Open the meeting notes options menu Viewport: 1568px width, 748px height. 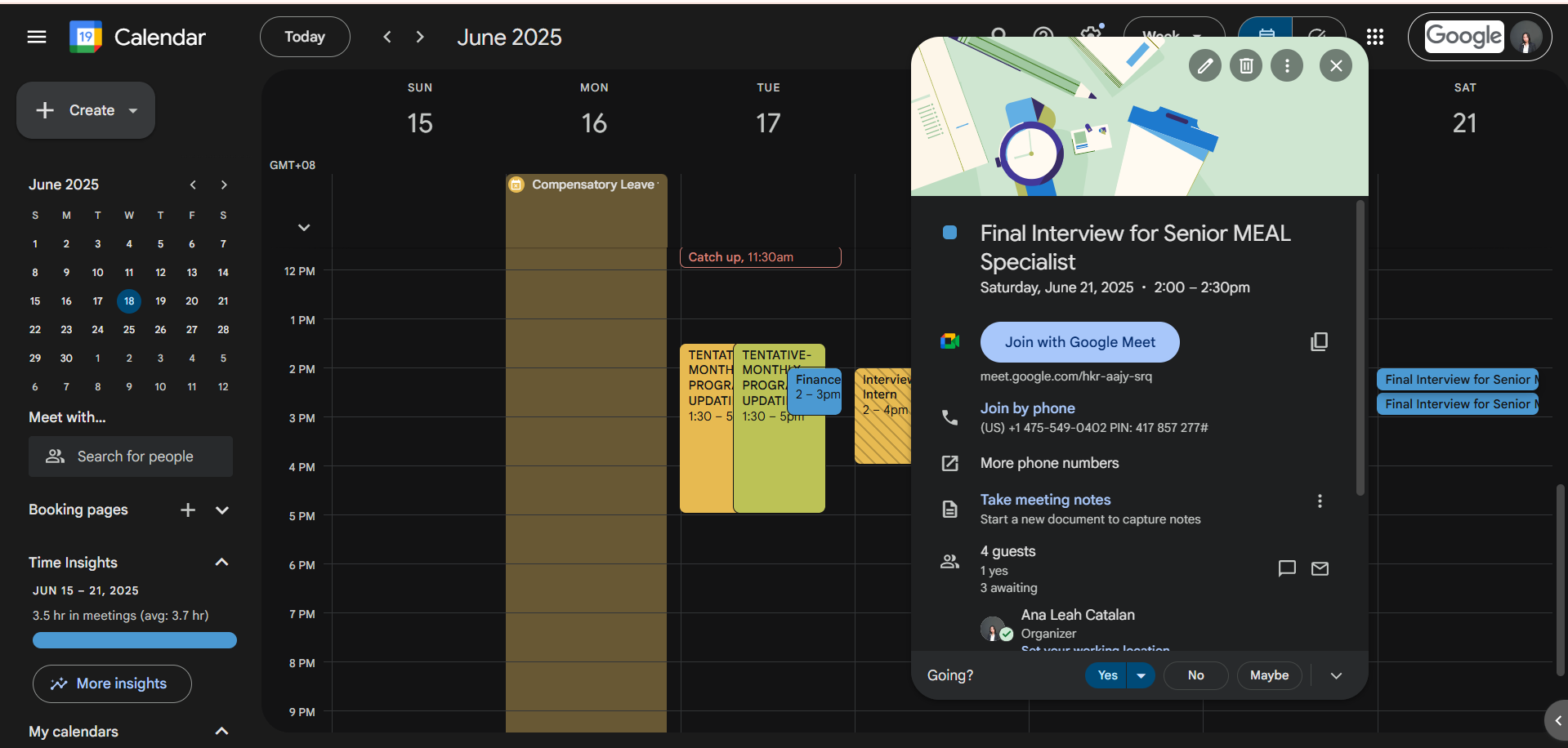[1320, 501]
